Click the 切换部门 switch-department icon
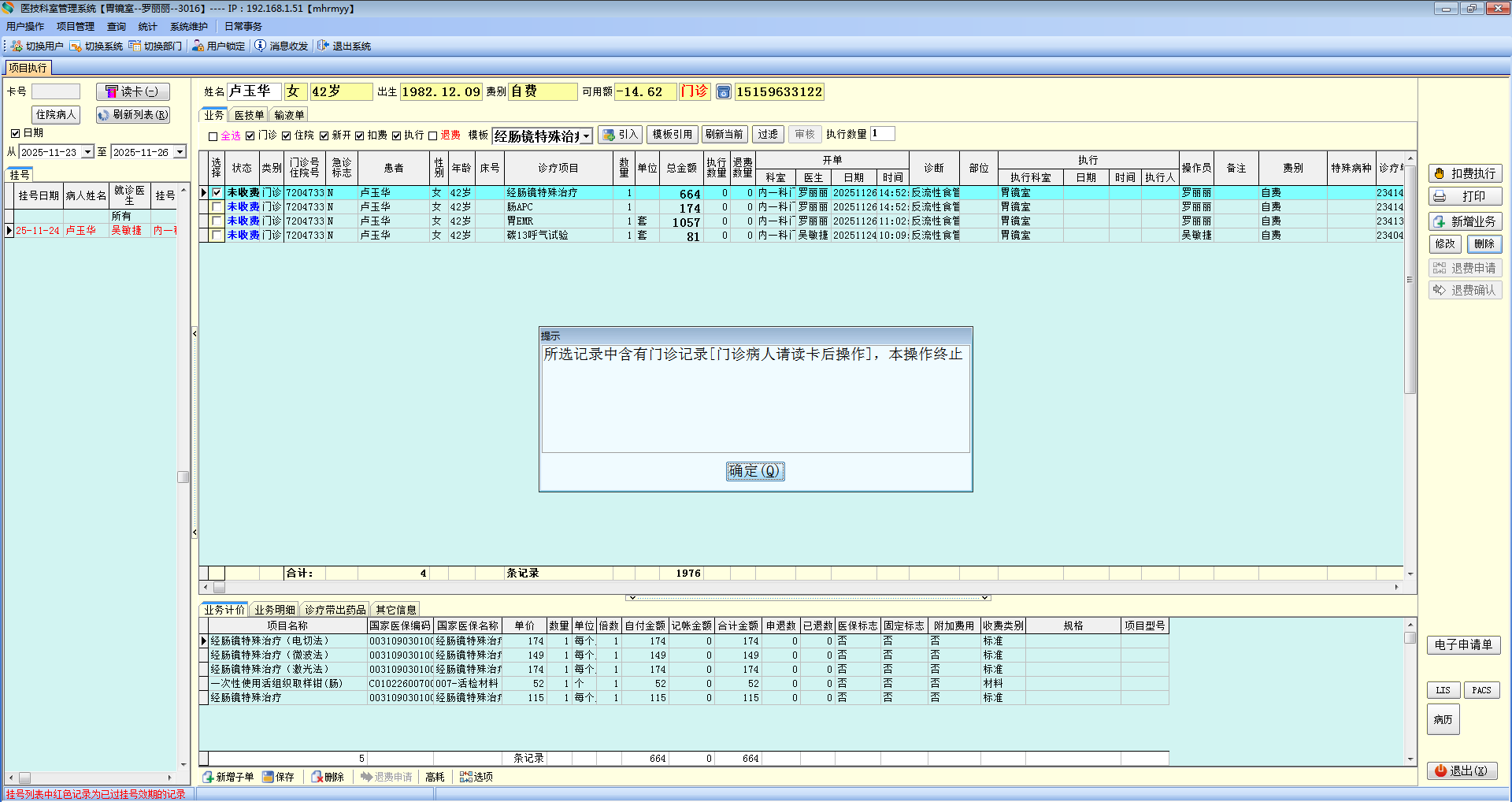The width and height of the screenshot is (1512, 802). pos(135,46)
